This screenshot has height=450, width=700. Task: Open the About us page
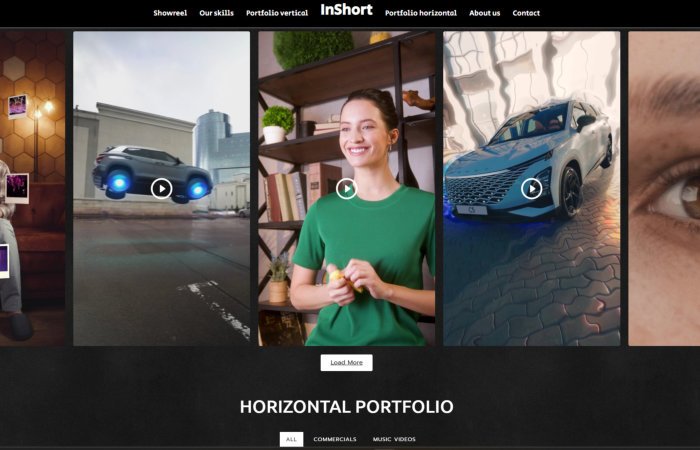(x=484, y=13)
